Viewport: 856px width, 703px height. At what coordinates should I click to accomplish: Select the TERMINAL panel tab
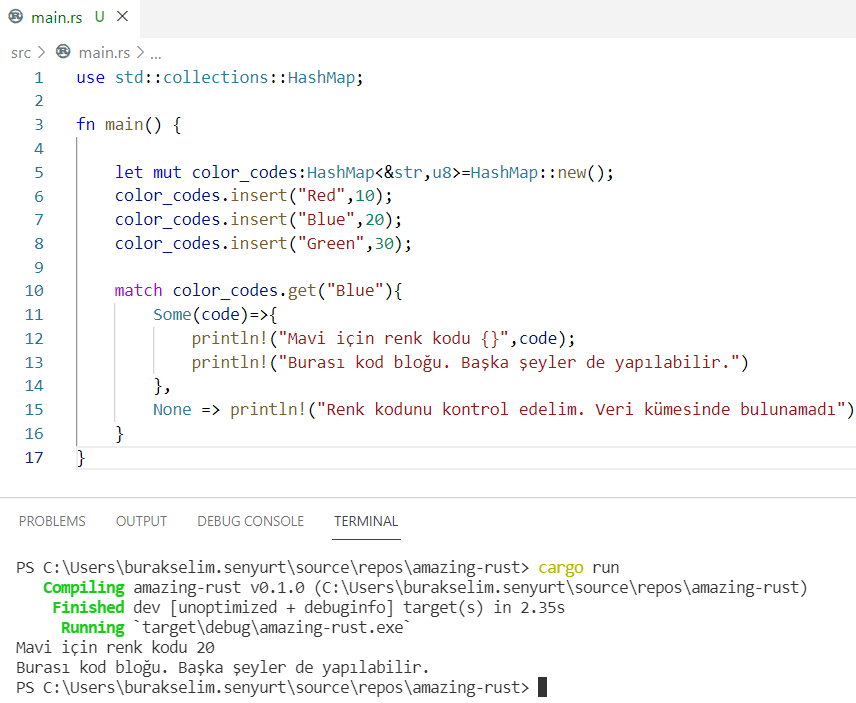tap(366, 521)
